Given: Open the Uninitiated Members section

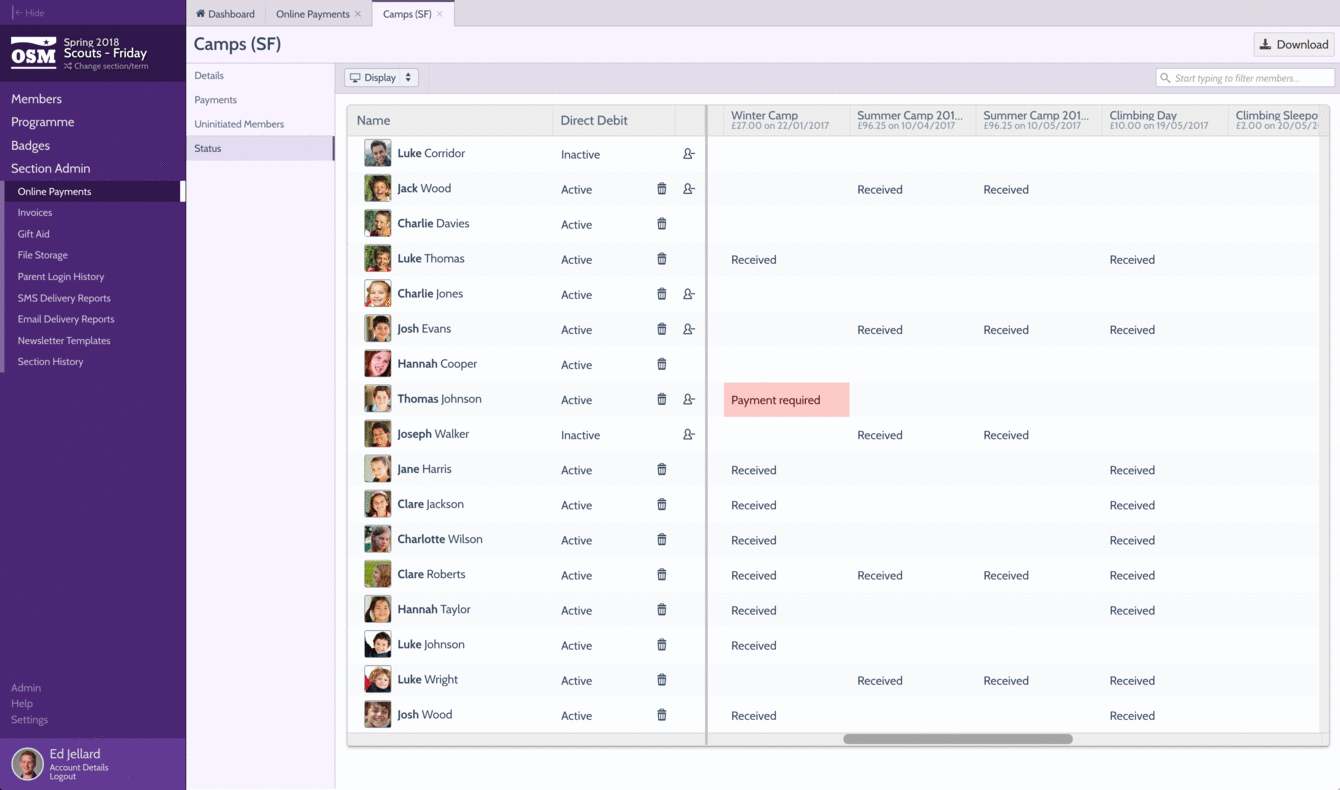Looking at the screenshot, I should click(x=239, y=124).
